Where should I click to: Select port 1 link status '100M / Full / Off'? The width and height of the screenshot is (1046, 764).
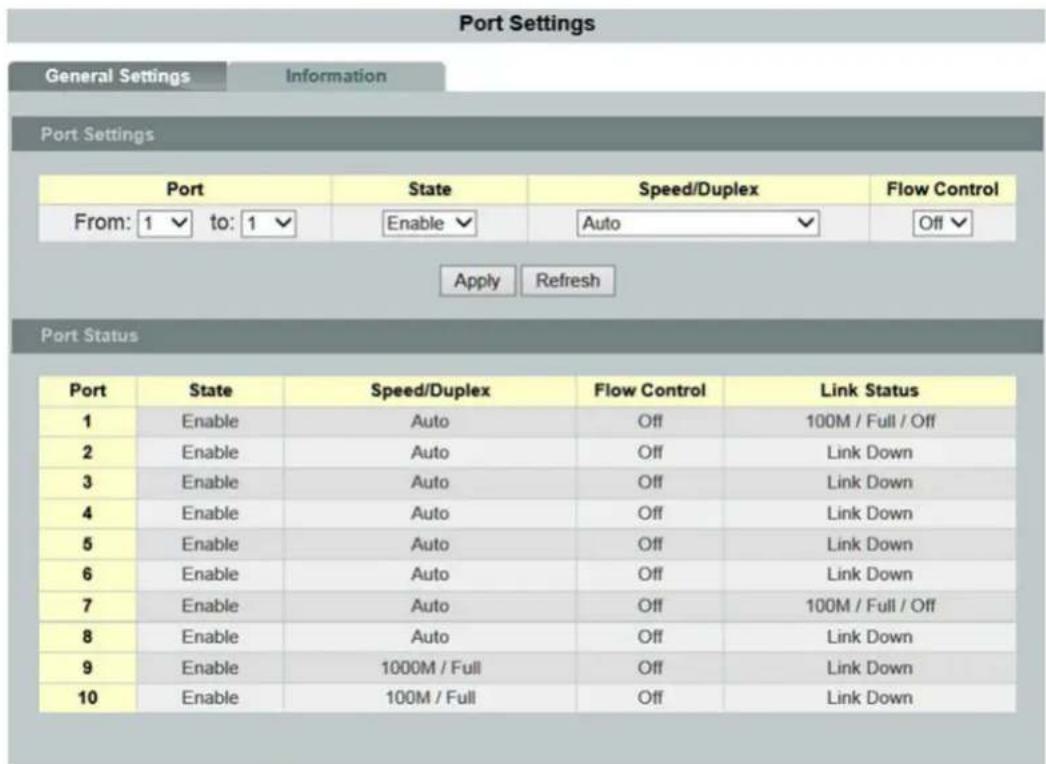tap(870, 422)
